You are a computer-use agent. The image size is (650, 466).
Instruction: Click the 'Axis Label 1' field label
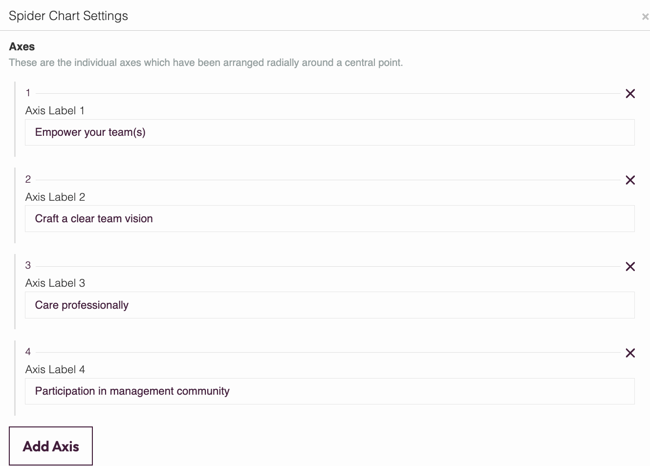(x=55, y=111)
